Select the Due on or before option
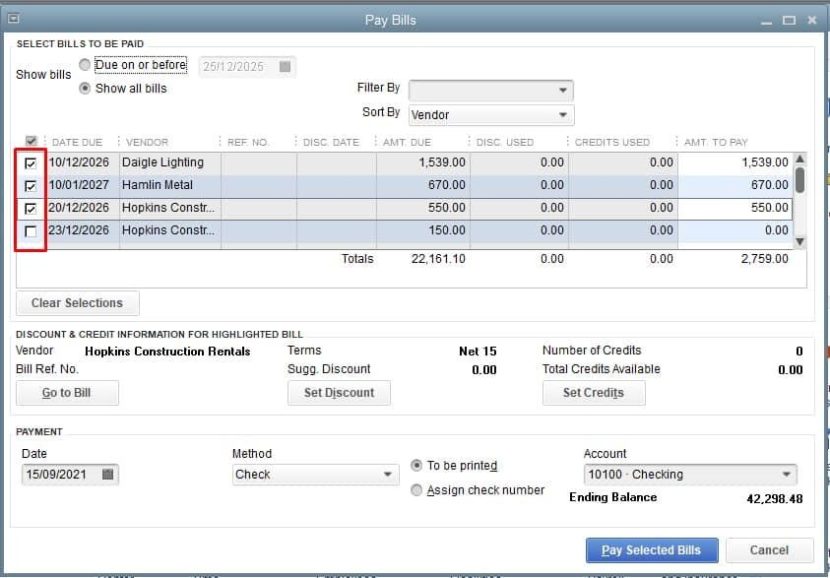This screenshot has width=830, height=578. pos(85,63)
